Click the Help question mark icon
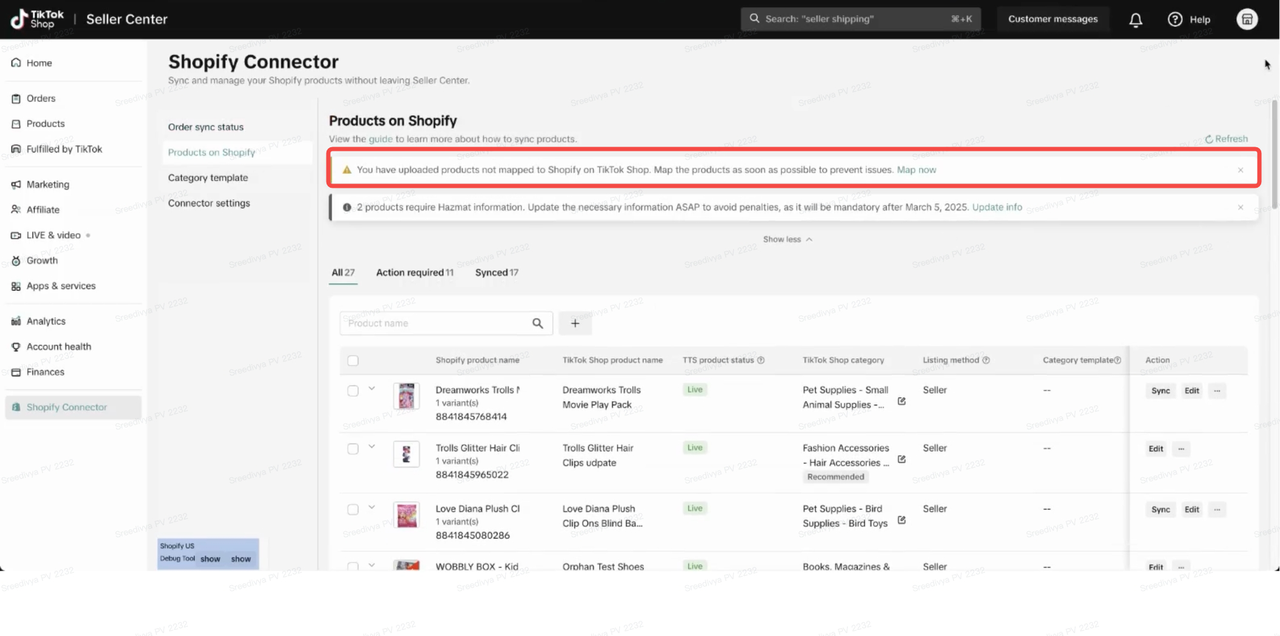This screenshot has width=1280, height=636. pyautogui.click(x=1175, y=20)
